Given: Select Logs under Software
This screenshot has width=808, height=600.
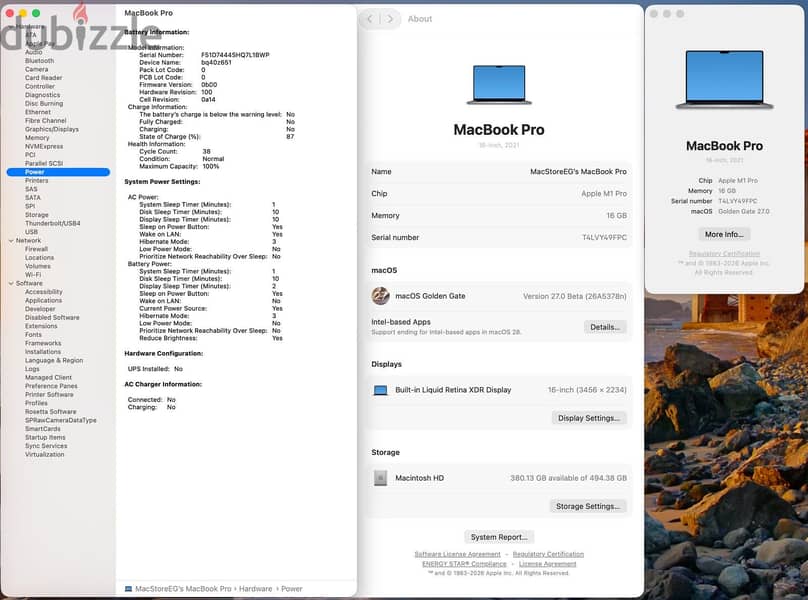Looking at the screenshot, I should click(32, 369).
